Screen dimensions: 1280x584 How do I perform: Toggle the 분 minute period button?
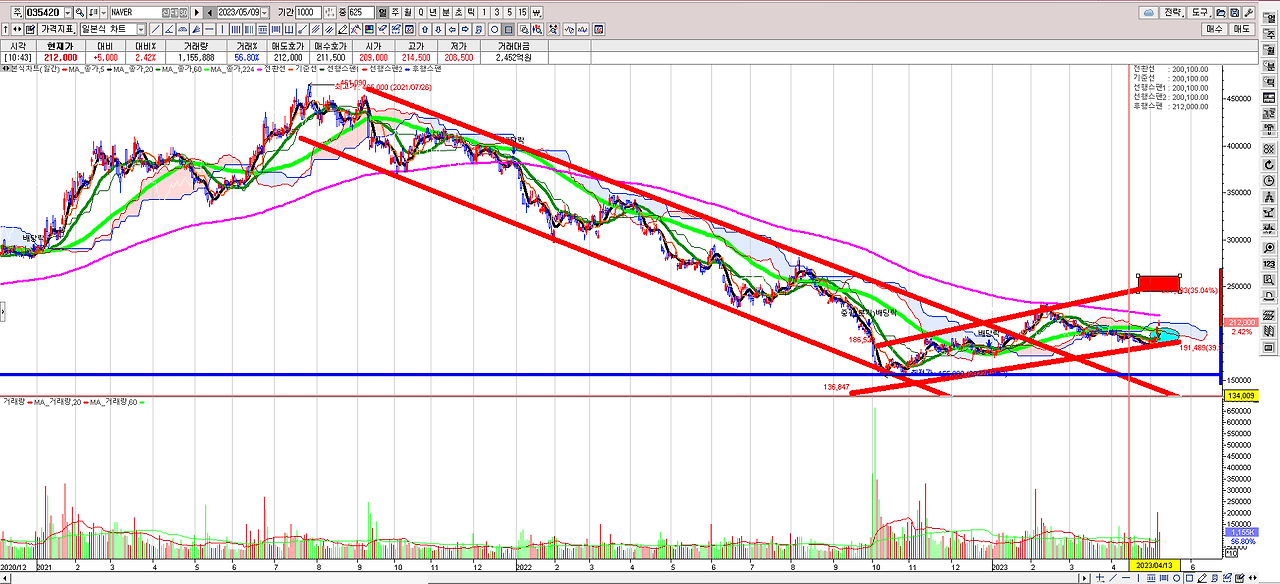coord(446,12)
